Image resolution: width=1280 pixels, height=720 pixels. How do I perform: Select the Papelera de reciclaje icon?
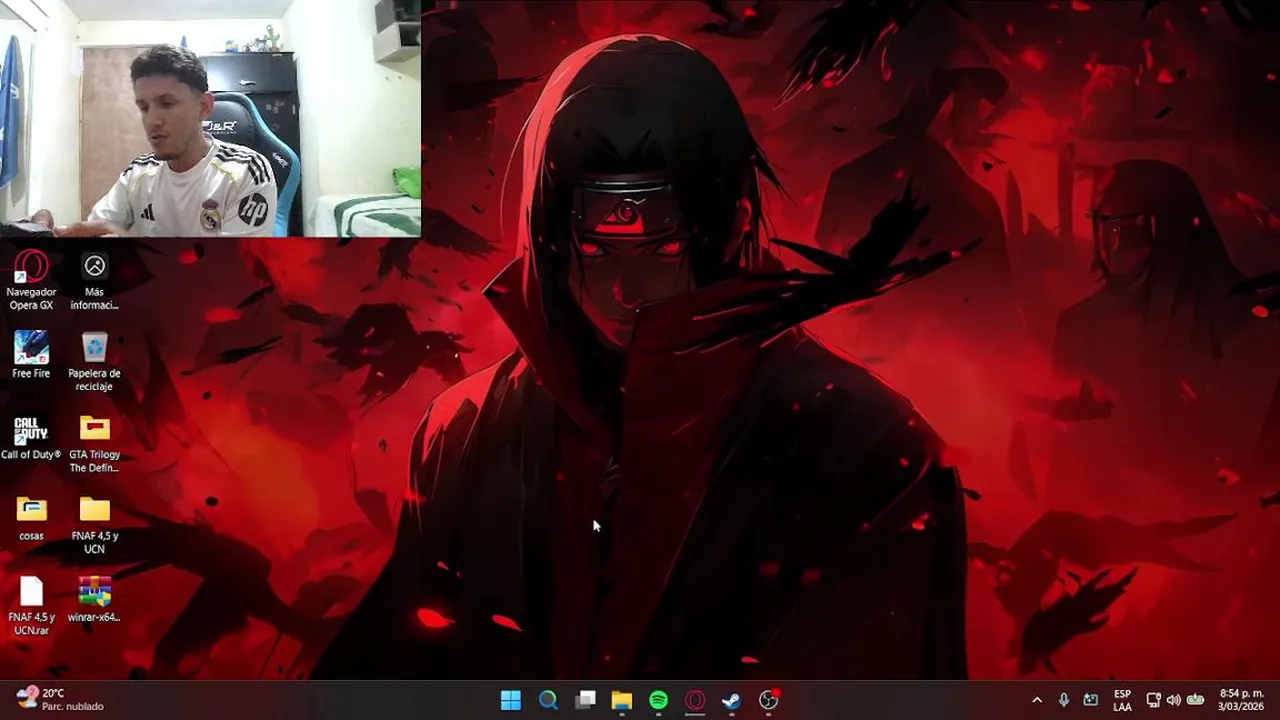(x=94, y=362)
